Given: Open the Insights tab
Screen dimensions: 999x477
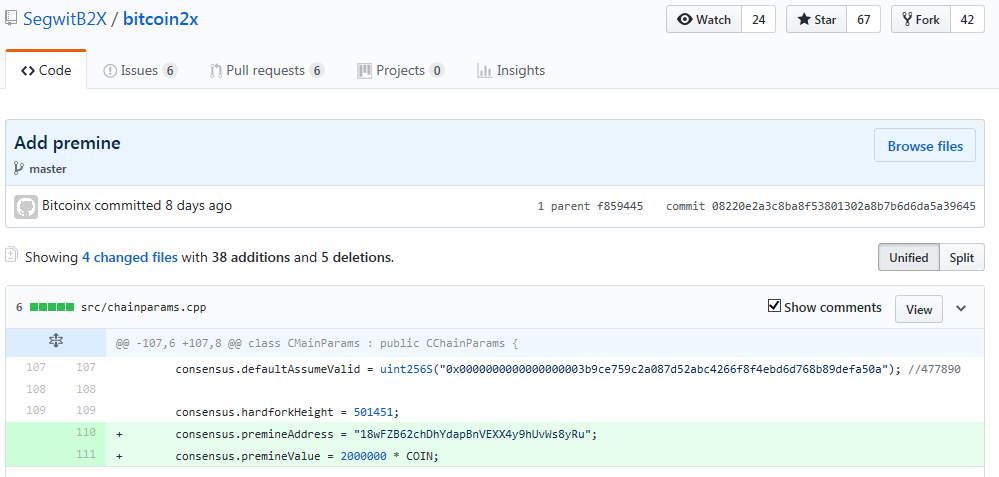Looking at the screenshot, I should tap(511, 70).
